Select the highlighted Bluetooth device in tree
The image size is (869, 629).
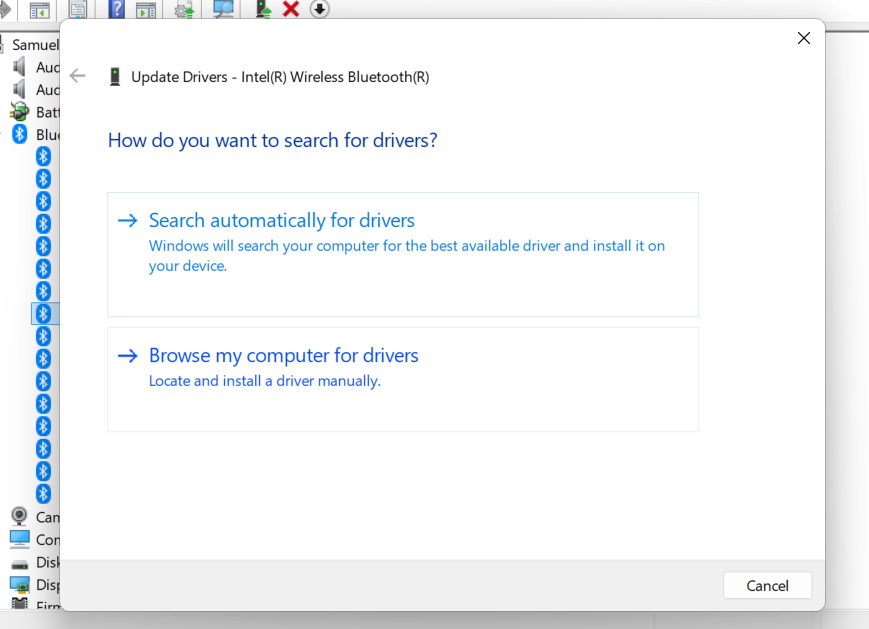pyautogui.click(x=44, y=314)
